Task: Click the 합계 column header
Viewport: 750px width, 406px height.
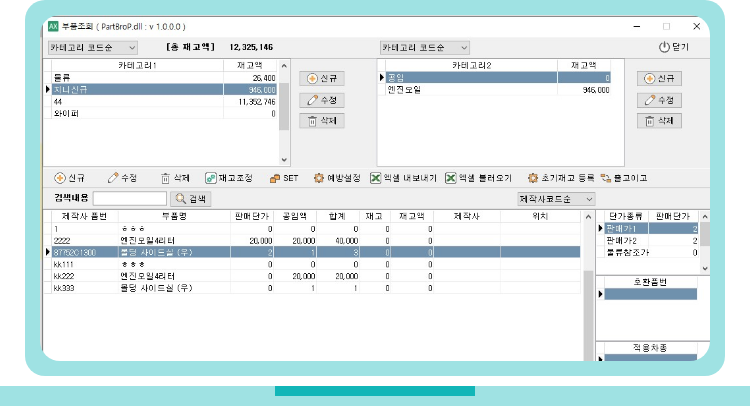Action: coord(337,216)
